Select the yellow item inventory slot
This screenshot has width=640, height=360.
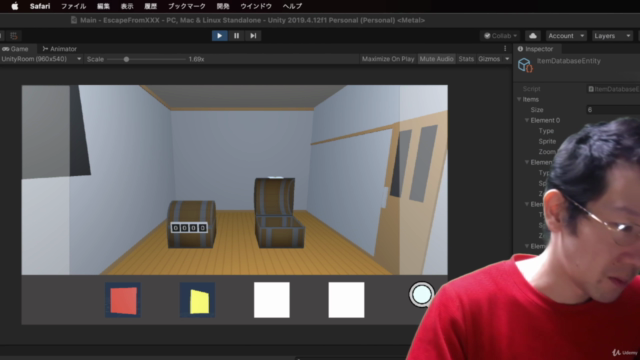coord(198,300)
